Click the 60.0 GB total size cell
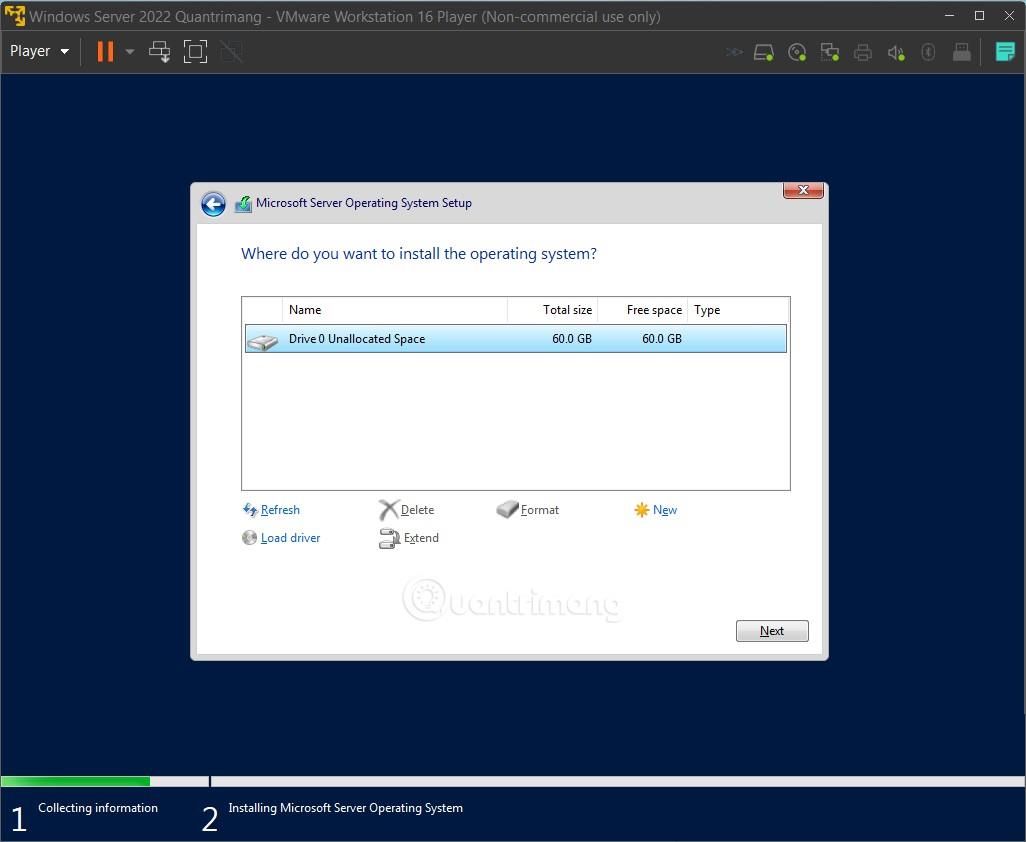Screen dimensions: 1026x842 pos(572,338)
